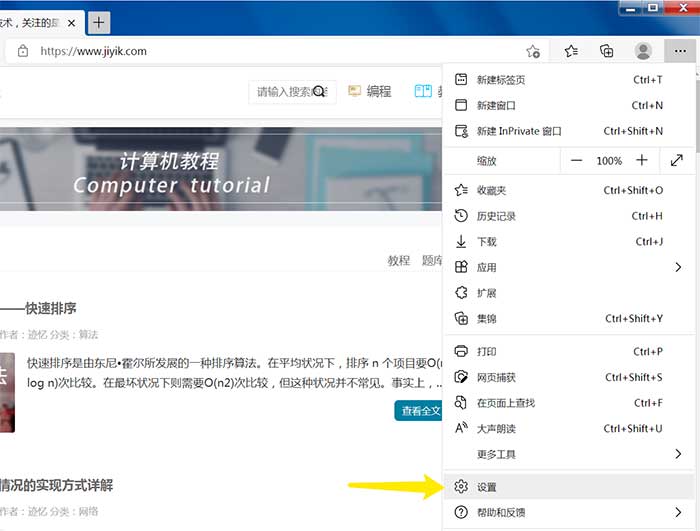
Task: Select 大声朗读 menu item
Action: (569, 429)
